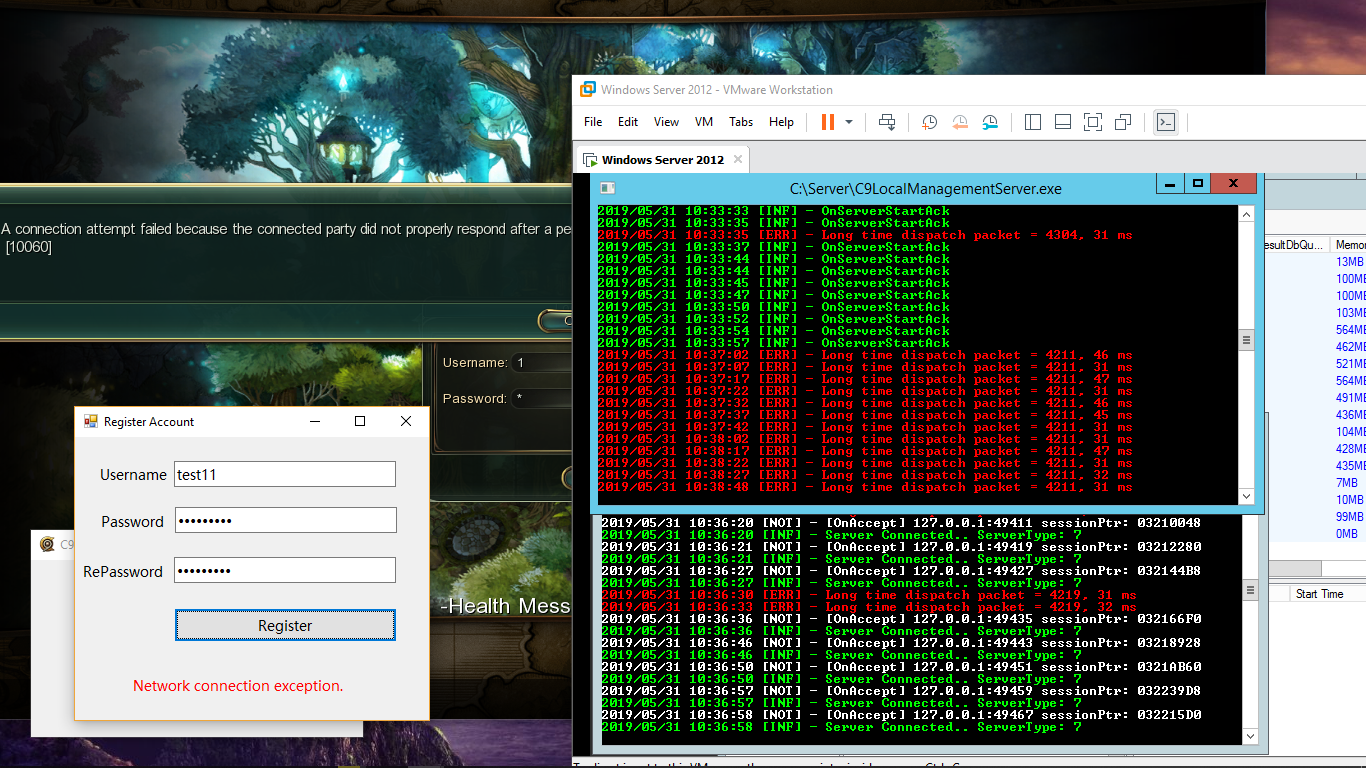
Task: Open the Help menu in VMware
Action: [781, 122]
